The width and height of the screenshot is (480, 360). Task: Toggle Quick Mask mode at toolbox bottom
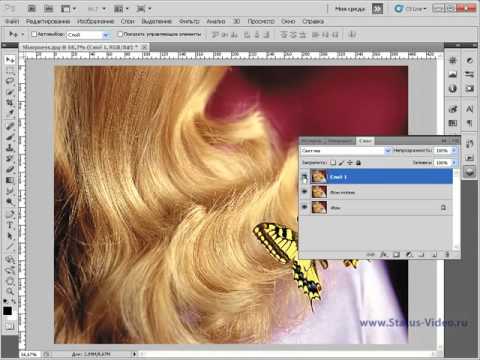click(x=10, y=327)
